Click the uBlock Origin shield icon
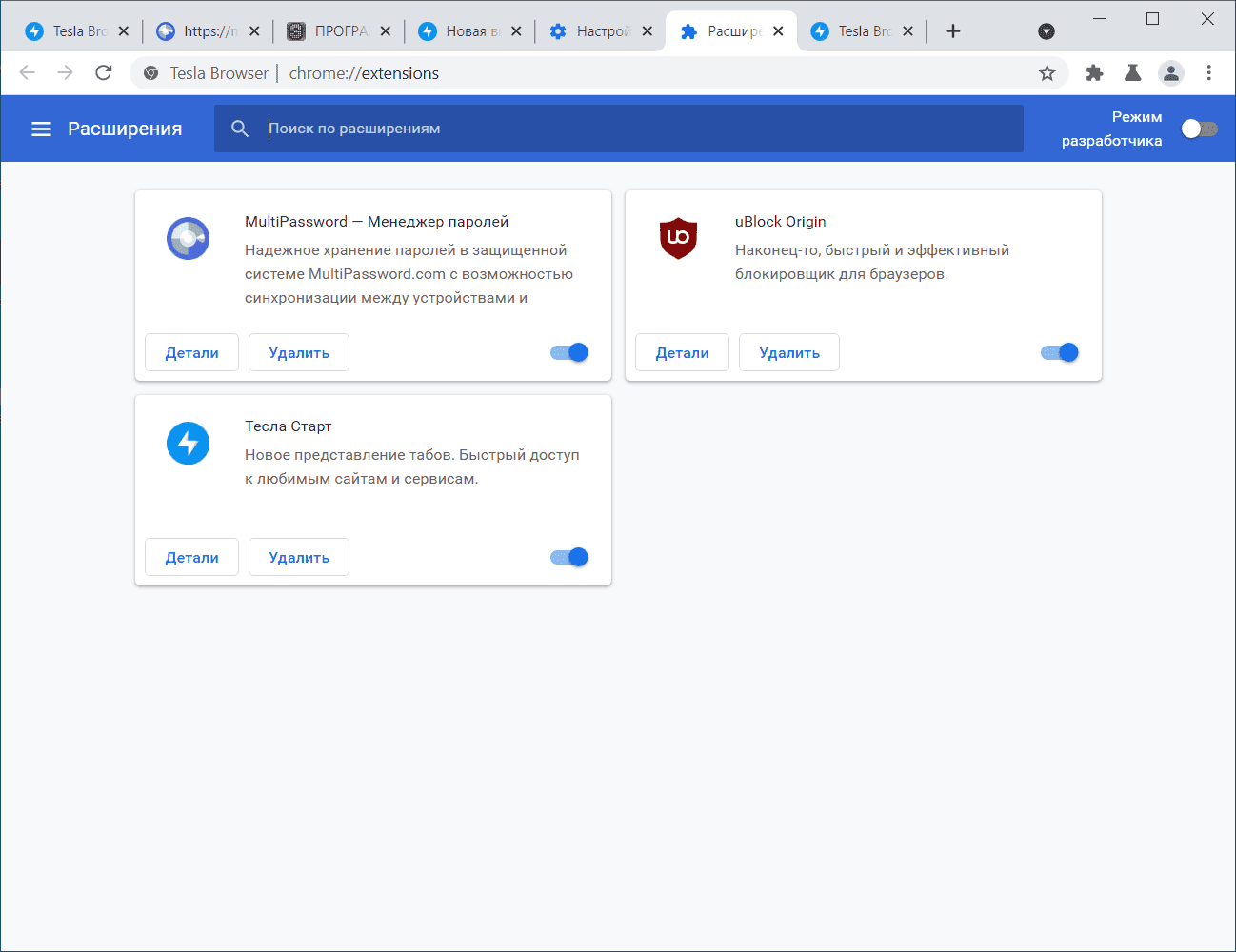The image size is (1236, 952). pos(678,238)
